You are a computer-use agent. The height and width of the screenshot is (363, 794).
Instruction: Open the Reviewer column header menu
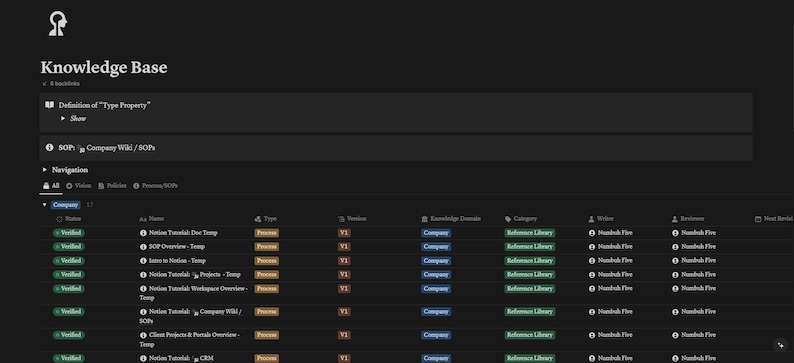pyautogui.click(x=688, y=219)
